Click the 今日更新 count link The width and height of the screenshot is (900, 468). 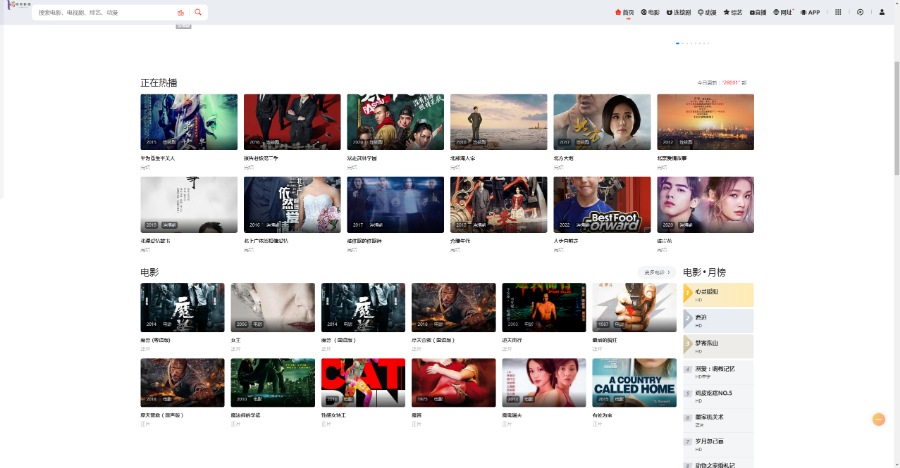[722, 83]
